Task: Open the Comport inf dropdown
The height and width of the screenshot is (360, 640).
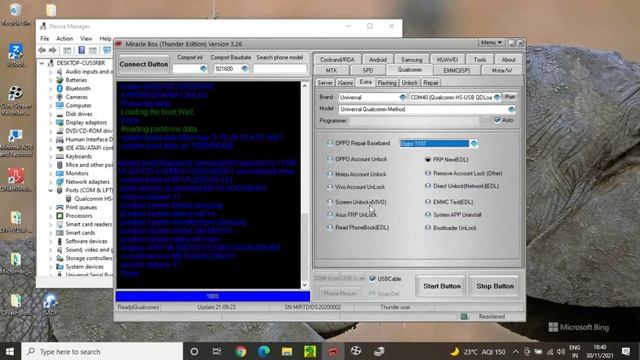Action: click(x=203, y=69)
